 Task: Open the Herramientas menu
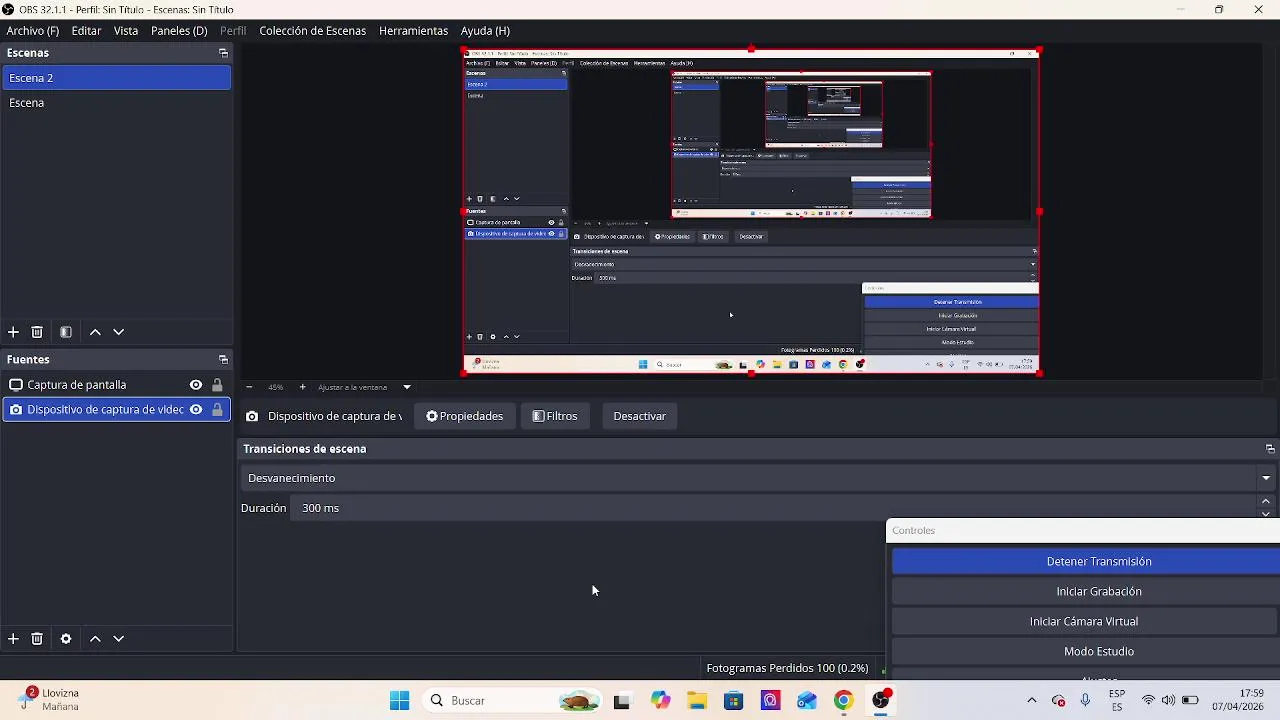coord(413,31)
